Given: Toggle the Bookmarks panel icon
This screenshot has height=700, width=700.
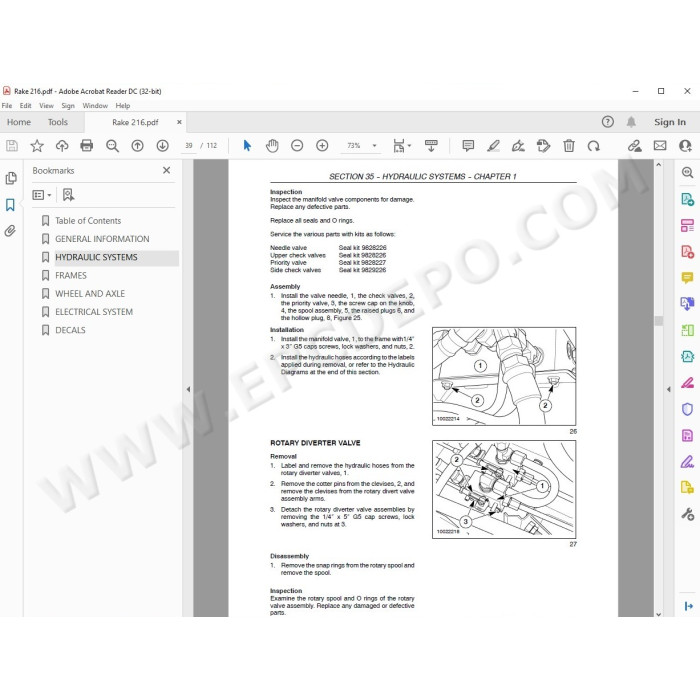Looking at the screenshot, I should (x=10, y=205).
